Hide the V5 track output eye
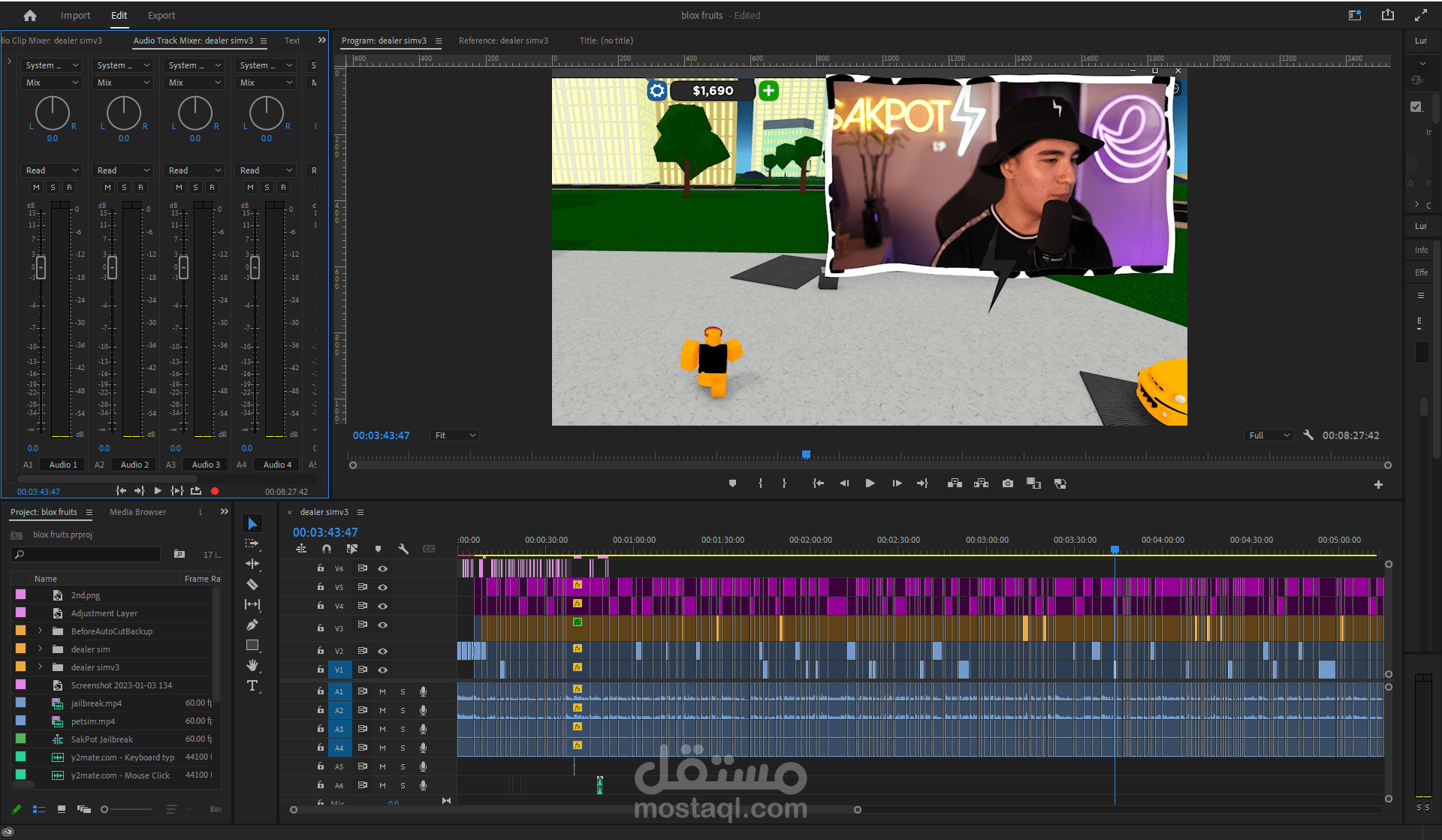 click(x=382, y=587)
